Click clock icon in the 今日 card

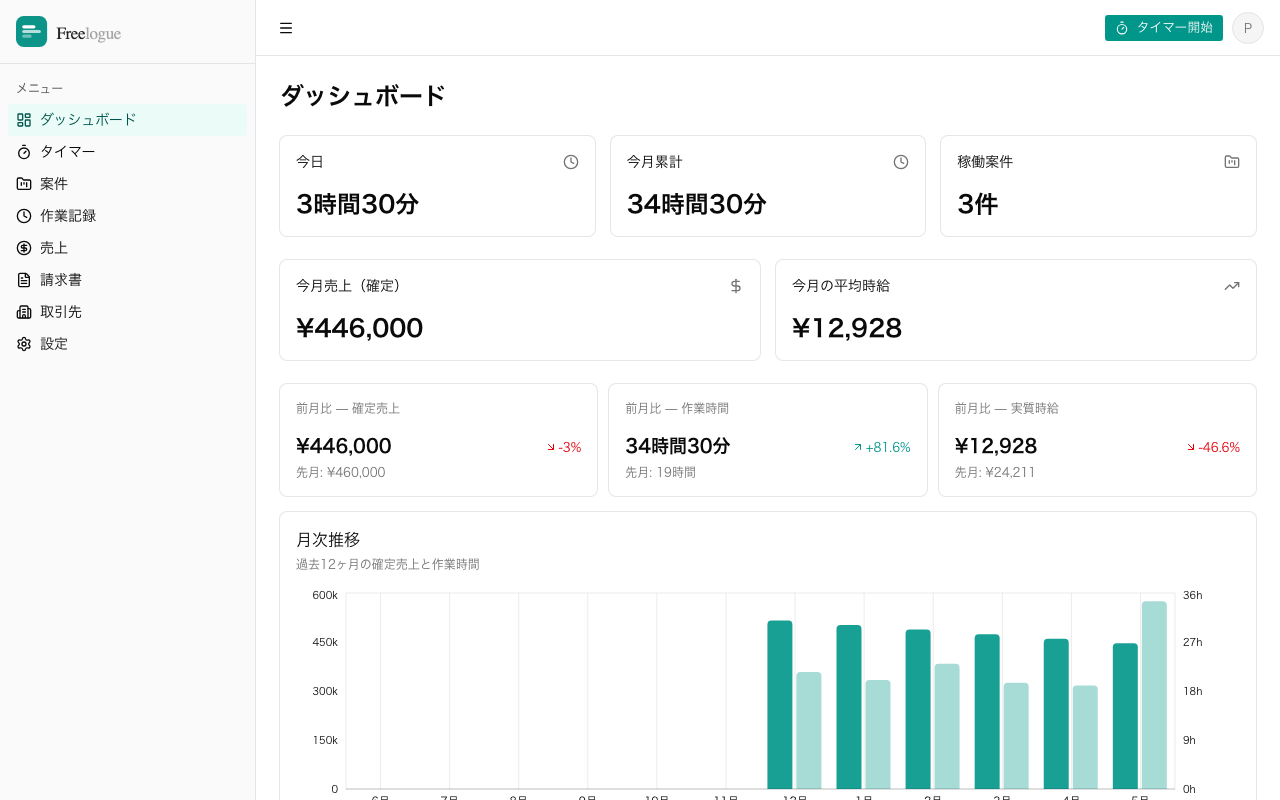point(571,162)
